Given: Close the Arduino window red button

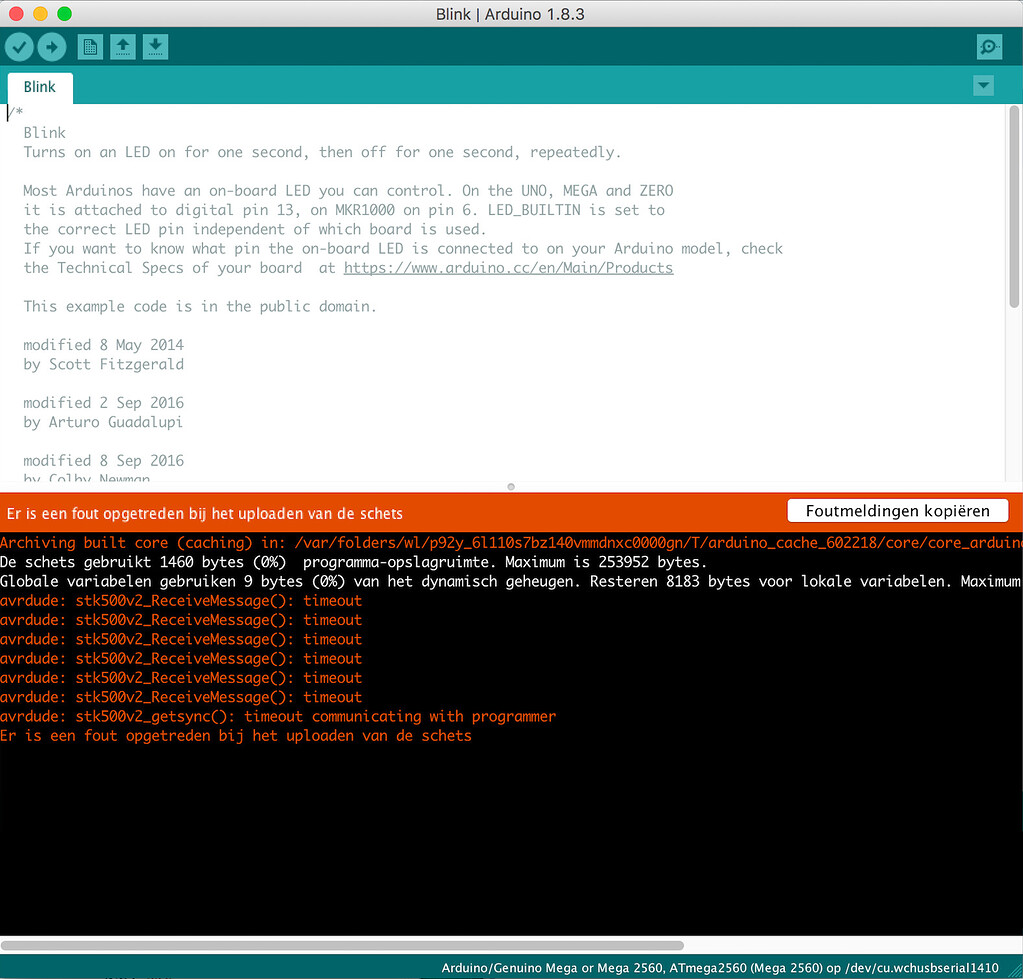Looking at the screenshot, I should click(16, 14).
